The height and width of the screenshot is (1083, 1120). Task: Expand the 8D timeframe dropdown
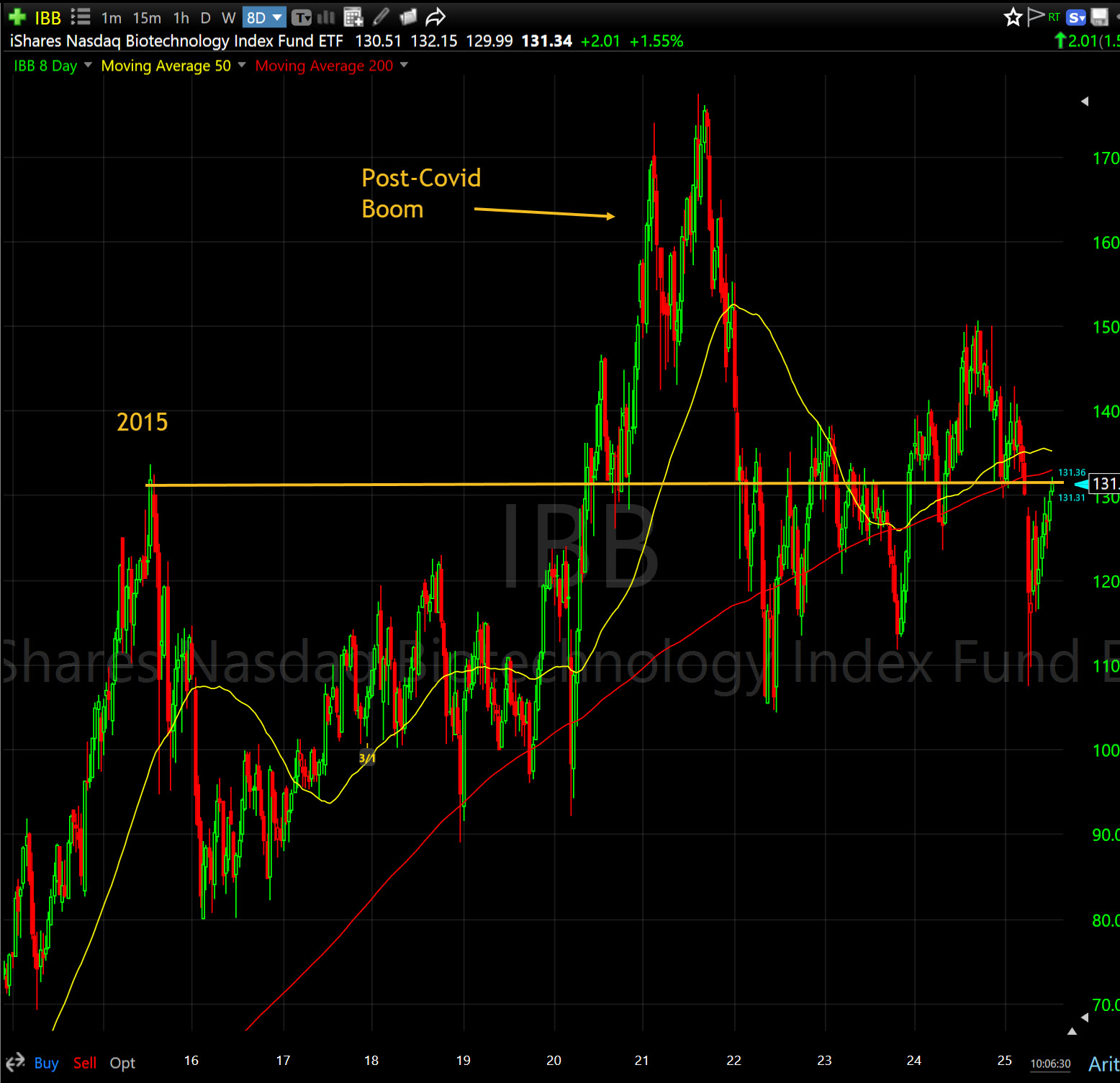(277, 17)
